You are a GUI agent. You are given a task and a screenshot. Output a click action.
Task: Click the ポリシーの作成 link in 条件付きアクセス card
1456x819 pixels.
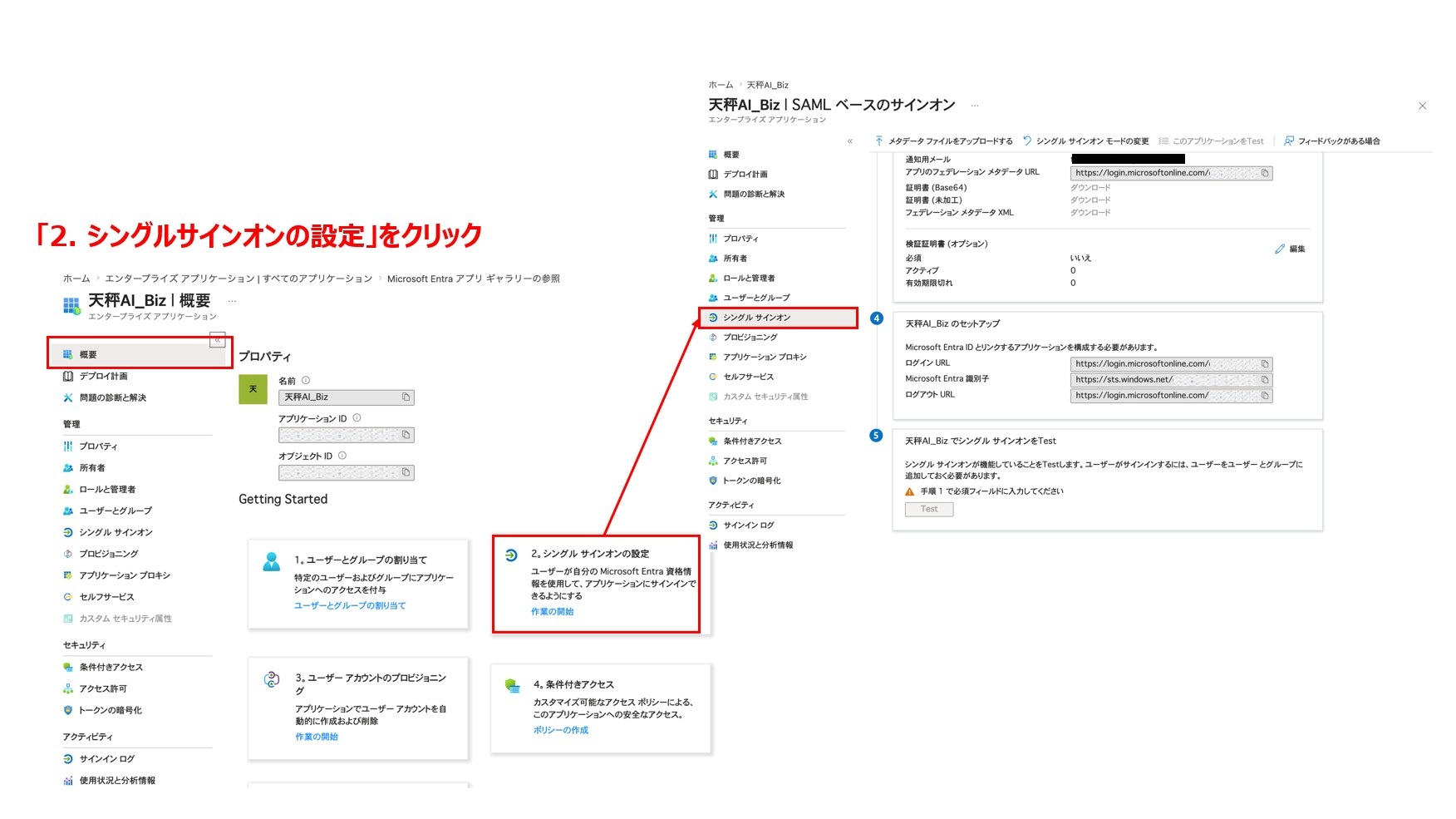561,730
